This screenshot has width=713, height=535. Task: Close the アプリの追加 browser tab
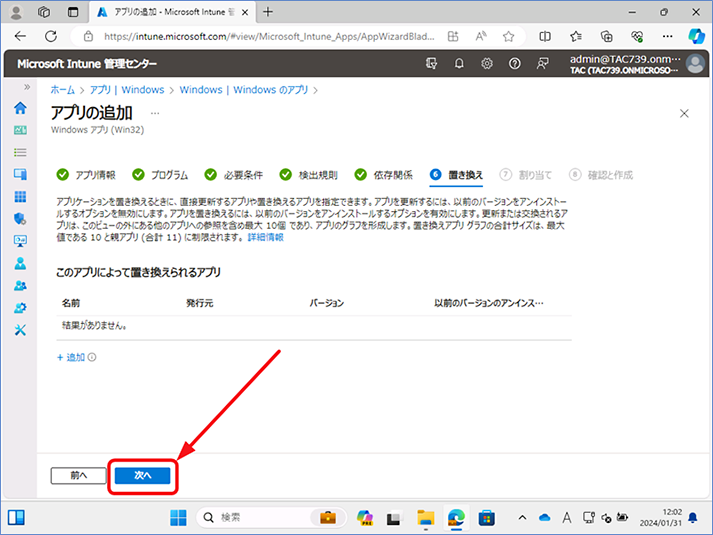[245, 12]
